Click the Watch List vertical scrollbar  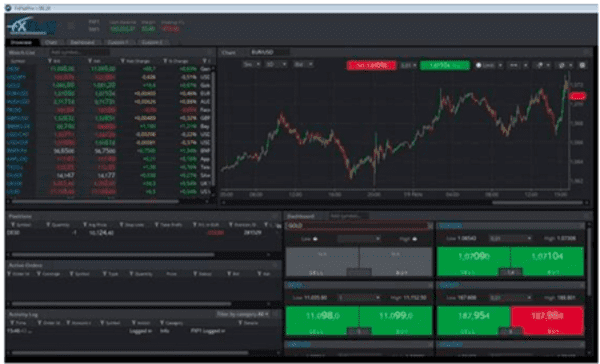[214, 130]
